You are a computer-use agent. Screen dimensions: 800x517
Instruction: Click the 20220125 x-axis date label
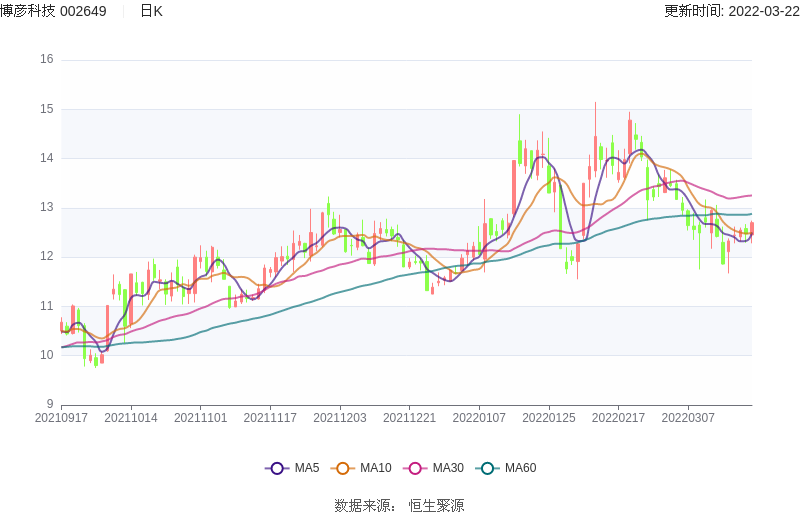549,418
